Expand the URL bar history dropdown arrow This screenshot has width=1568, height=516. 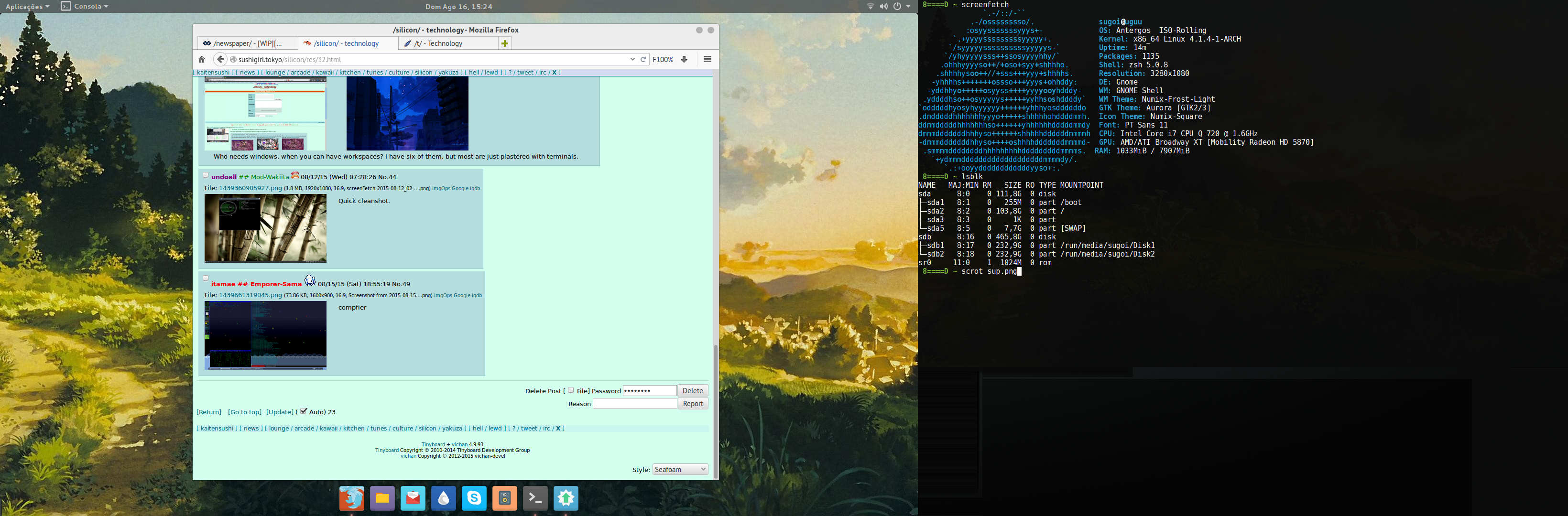pyautogui.click(x=632, y=60)
